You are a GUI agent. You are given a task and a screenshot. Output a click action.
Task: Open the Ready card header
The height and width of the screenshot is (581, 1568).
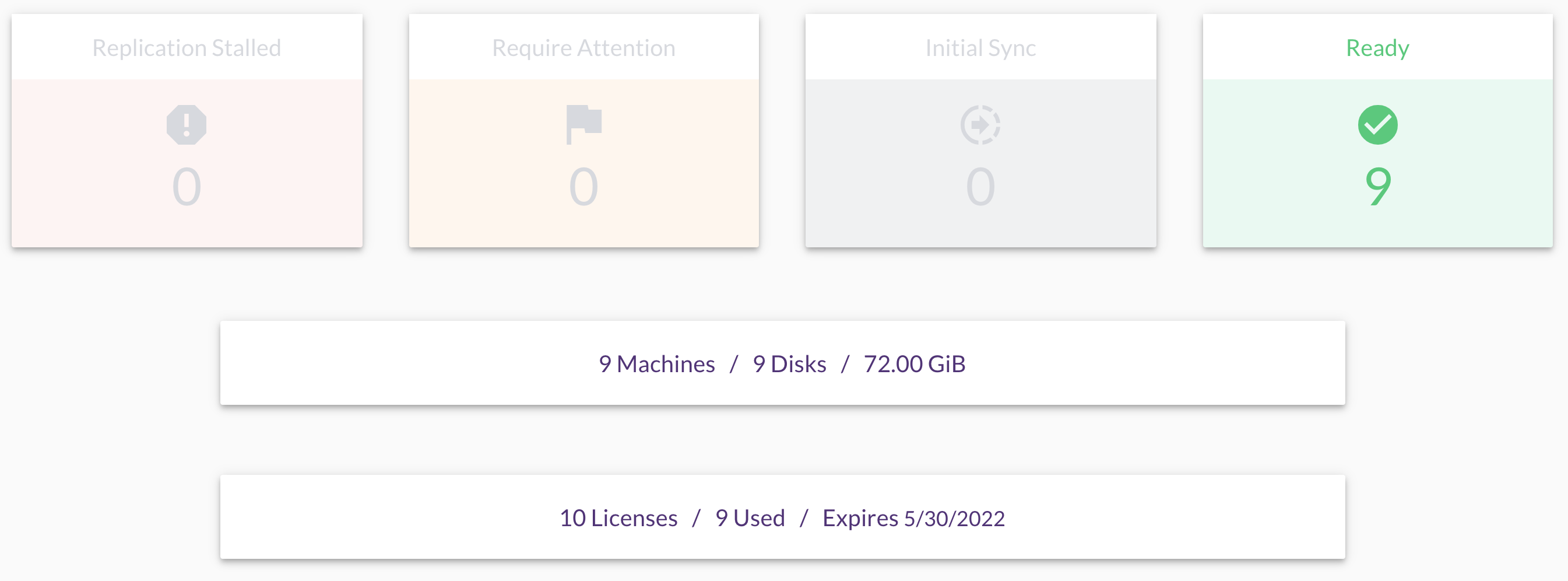(1377, 47)
